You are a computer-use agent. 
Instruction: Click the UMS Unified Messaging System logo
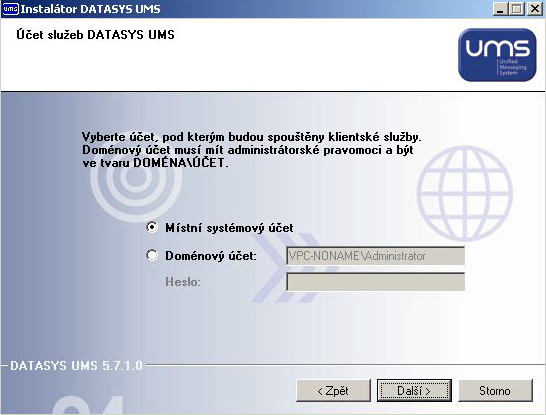tap(497, 55)
